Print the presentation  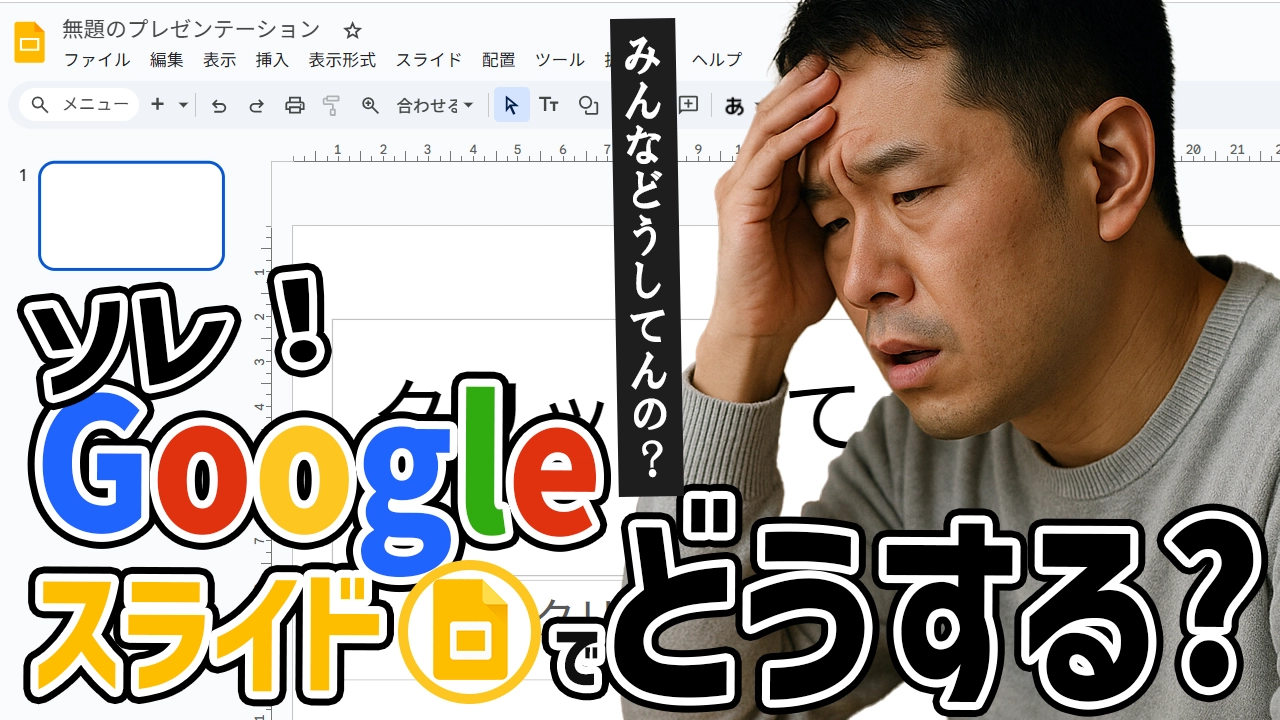click(x=294, y=105)
